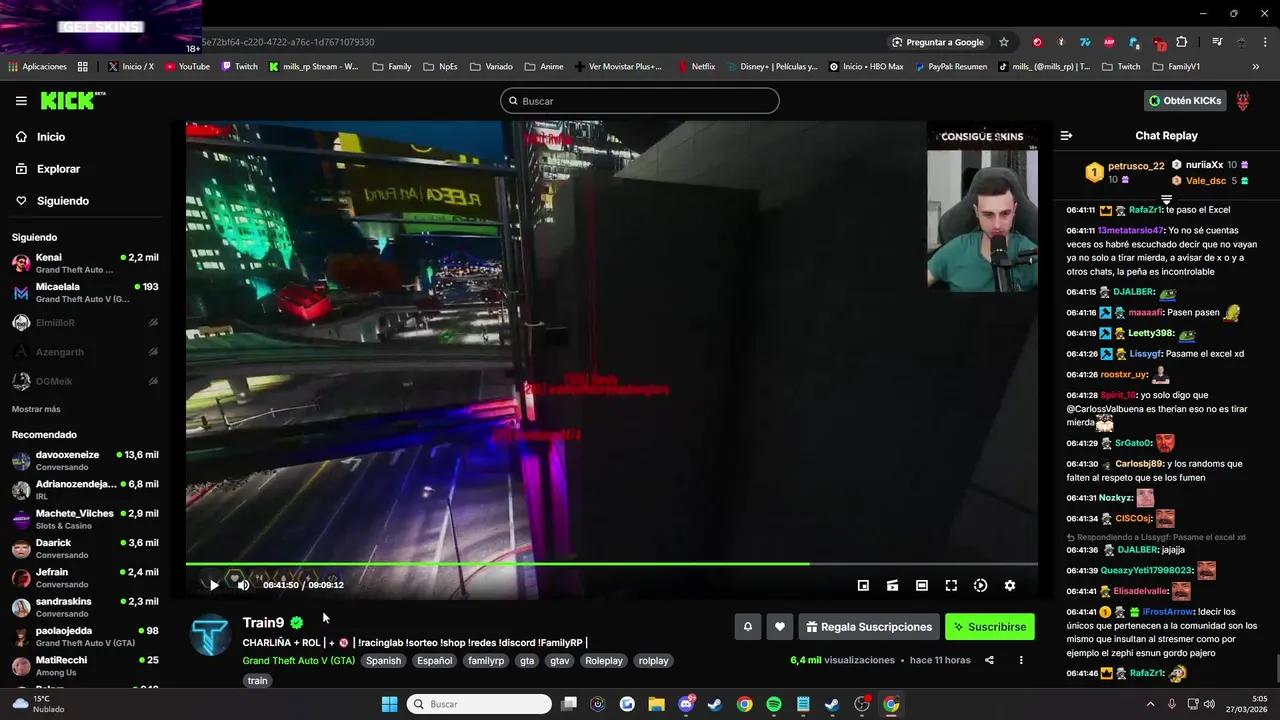This screenshot has height=720, width=1280.
Task: Open the Netflix bookmark
Action: (697, 67)
